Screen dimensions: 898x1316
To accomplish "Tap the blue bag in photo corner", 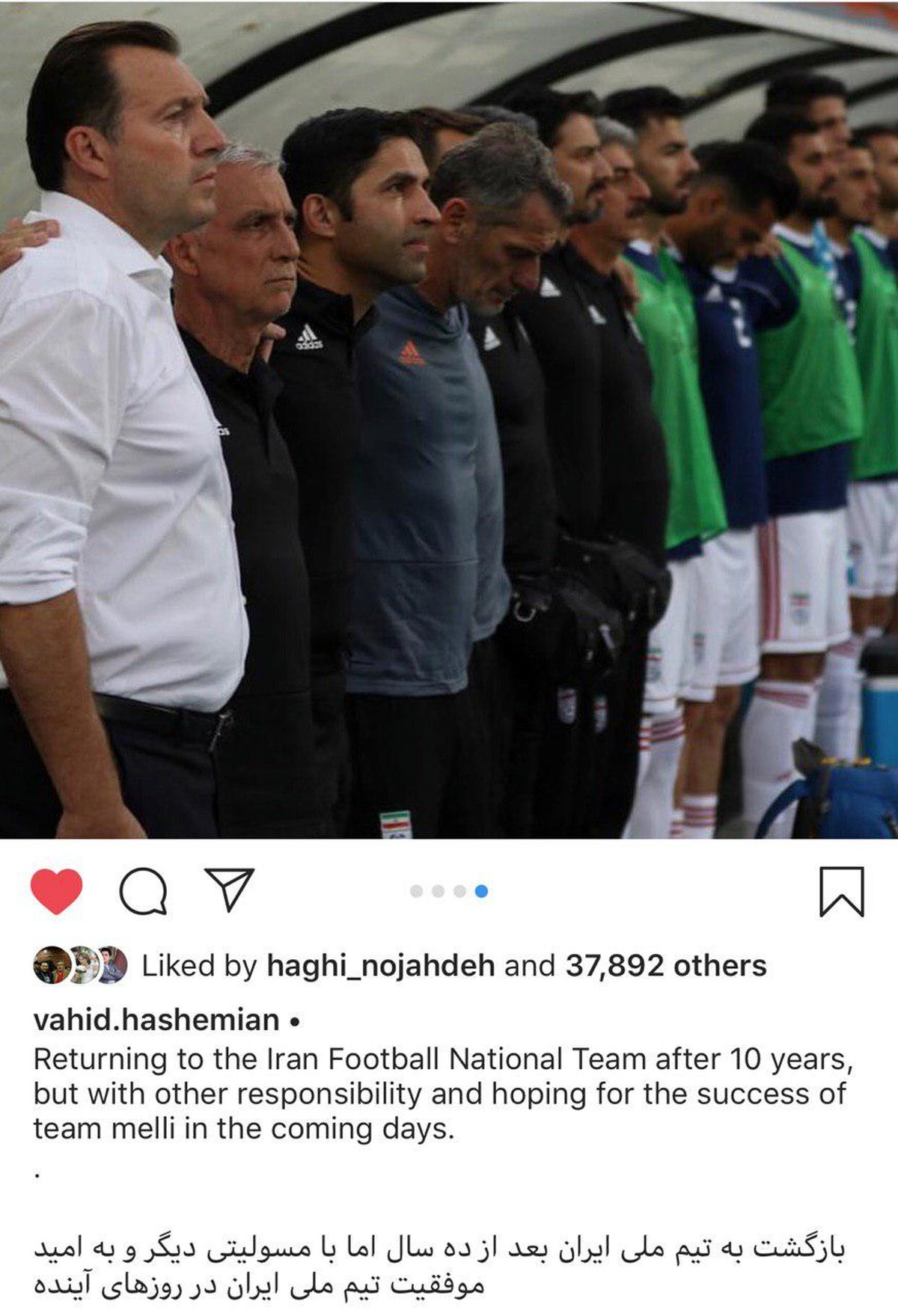I will 831,797.
